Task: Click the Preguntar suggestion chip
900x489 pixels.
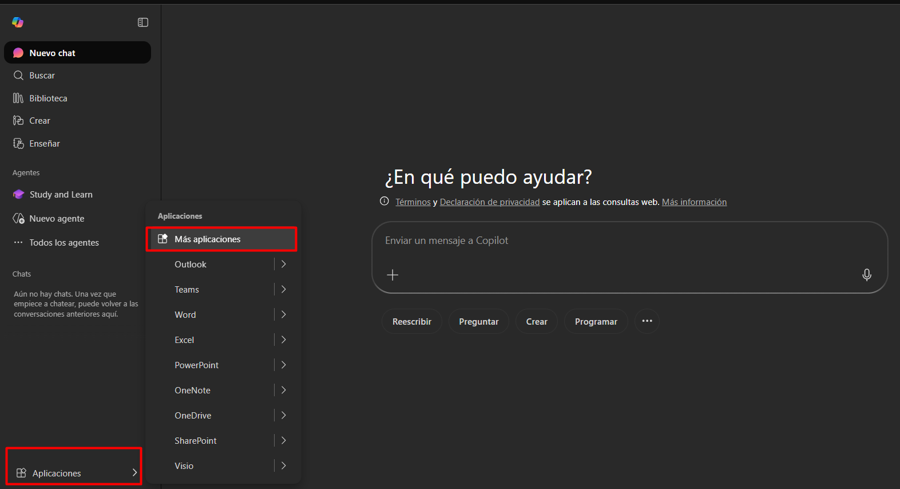Action: point(479,321)
